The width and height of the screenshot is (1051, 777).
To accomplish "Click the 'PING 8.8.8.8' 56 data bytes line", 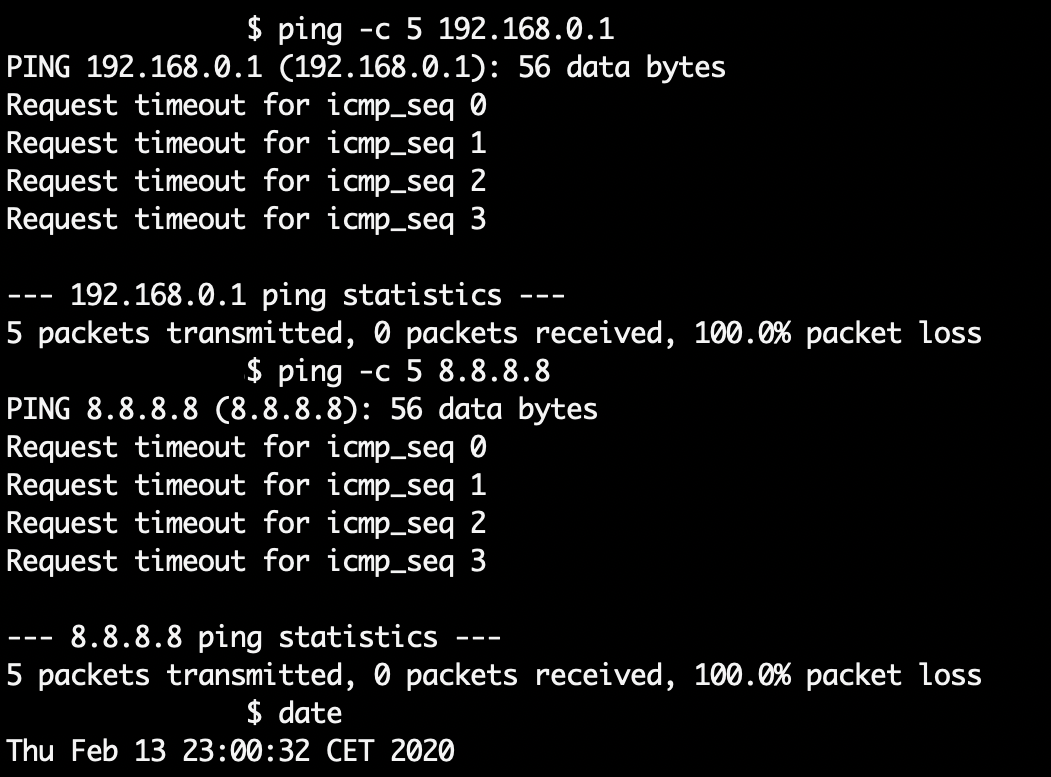I will pos(302,410).
